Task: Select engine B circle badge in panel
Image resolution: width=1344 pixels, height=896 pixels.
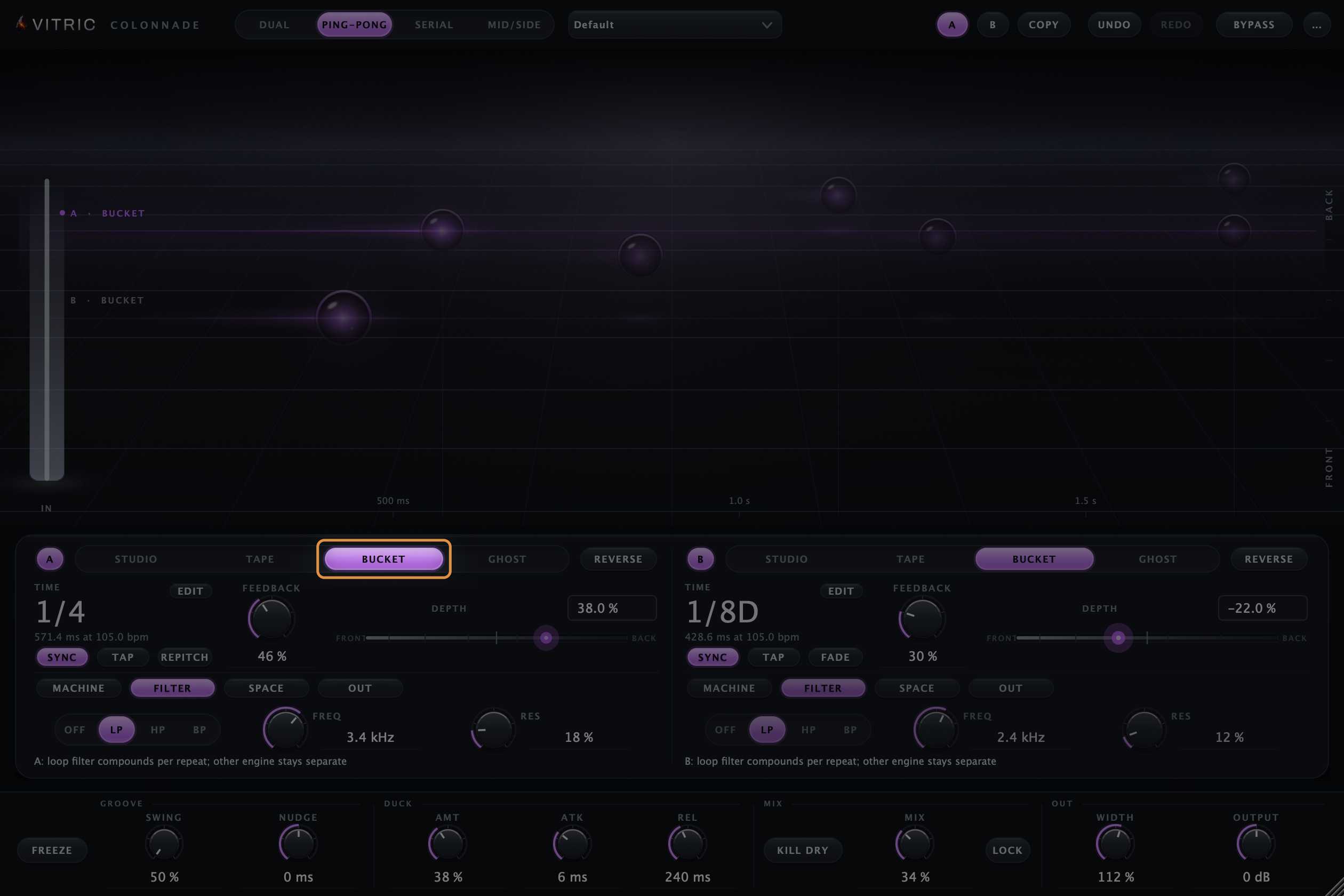Action: pyautogui.click(x=700, y=559)
